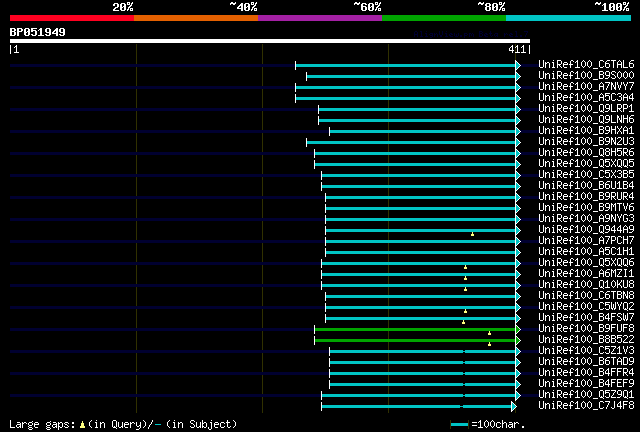
Task: Click the purple ~60% identity legend segment
Action: click(x=320, y=18)
